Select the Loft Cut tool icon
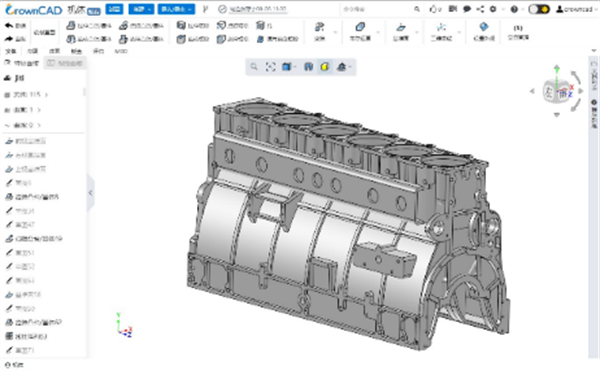Viewport: 600px width, 371px height. click(x=221, y=39)
